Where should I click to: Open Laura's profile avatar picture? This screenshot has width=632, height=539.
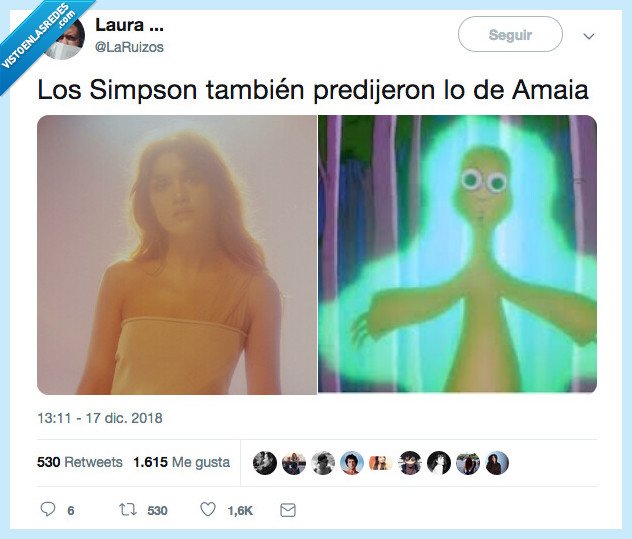click(64, 38)
